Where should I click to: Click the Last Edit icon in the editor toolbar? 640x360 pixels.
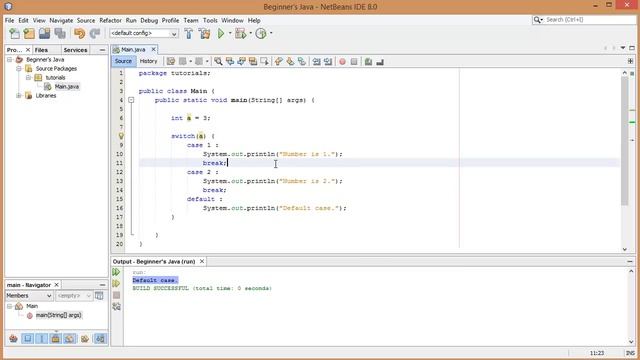coord(171,62)
